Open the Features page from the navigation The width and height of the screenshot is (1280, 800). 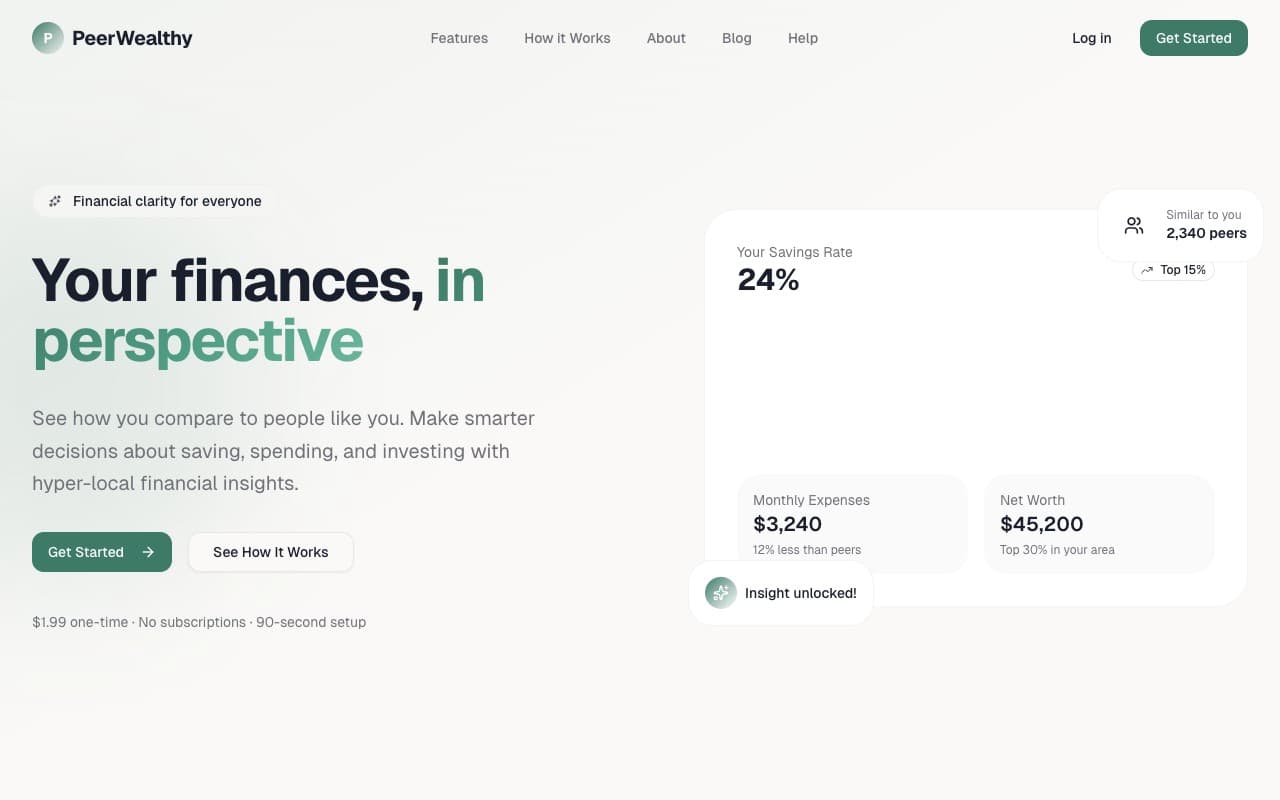coord(459,38)
